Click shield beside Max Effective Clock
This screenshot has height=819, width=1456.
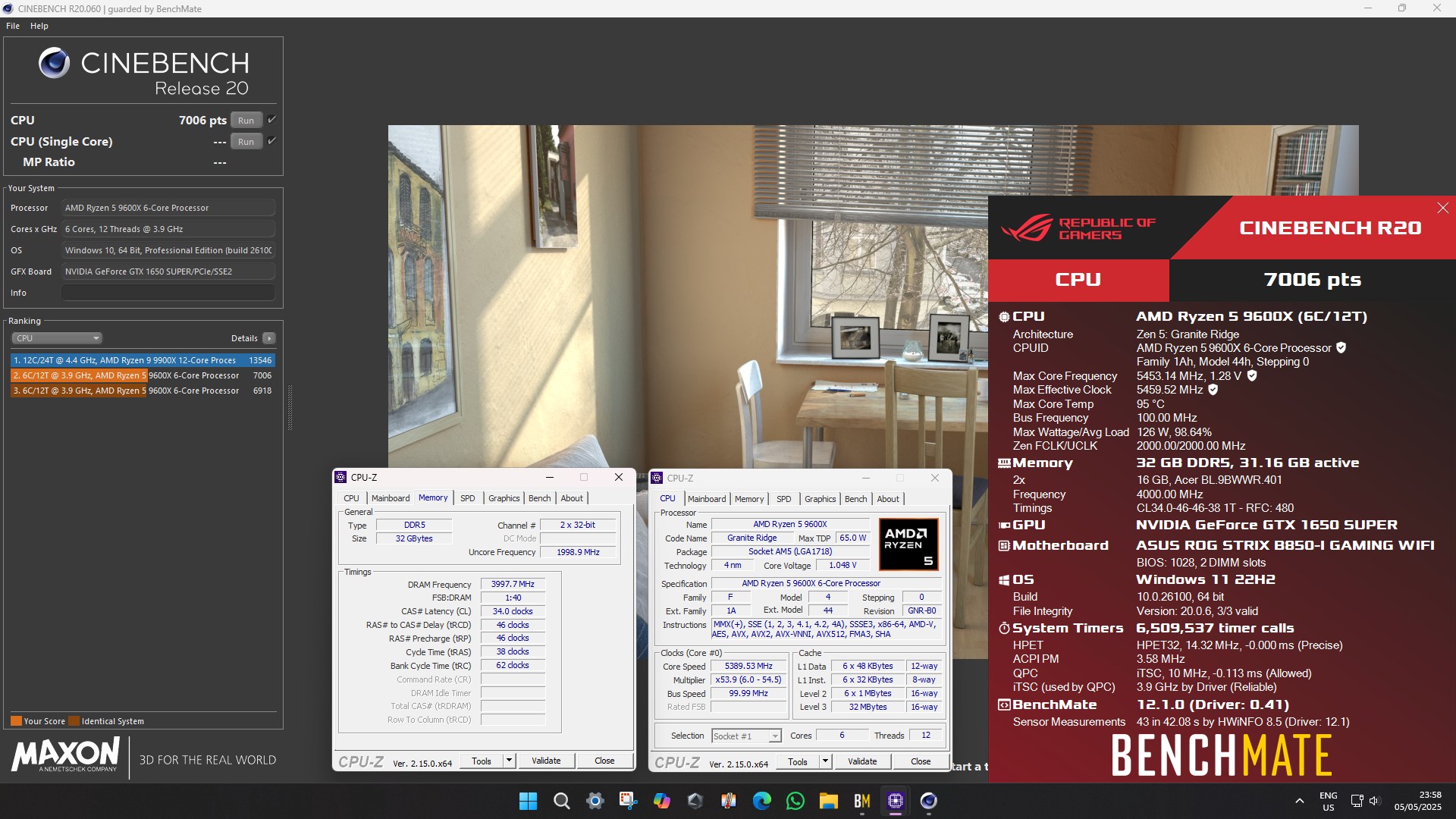pyautogui.click(x=1213, y=389)
